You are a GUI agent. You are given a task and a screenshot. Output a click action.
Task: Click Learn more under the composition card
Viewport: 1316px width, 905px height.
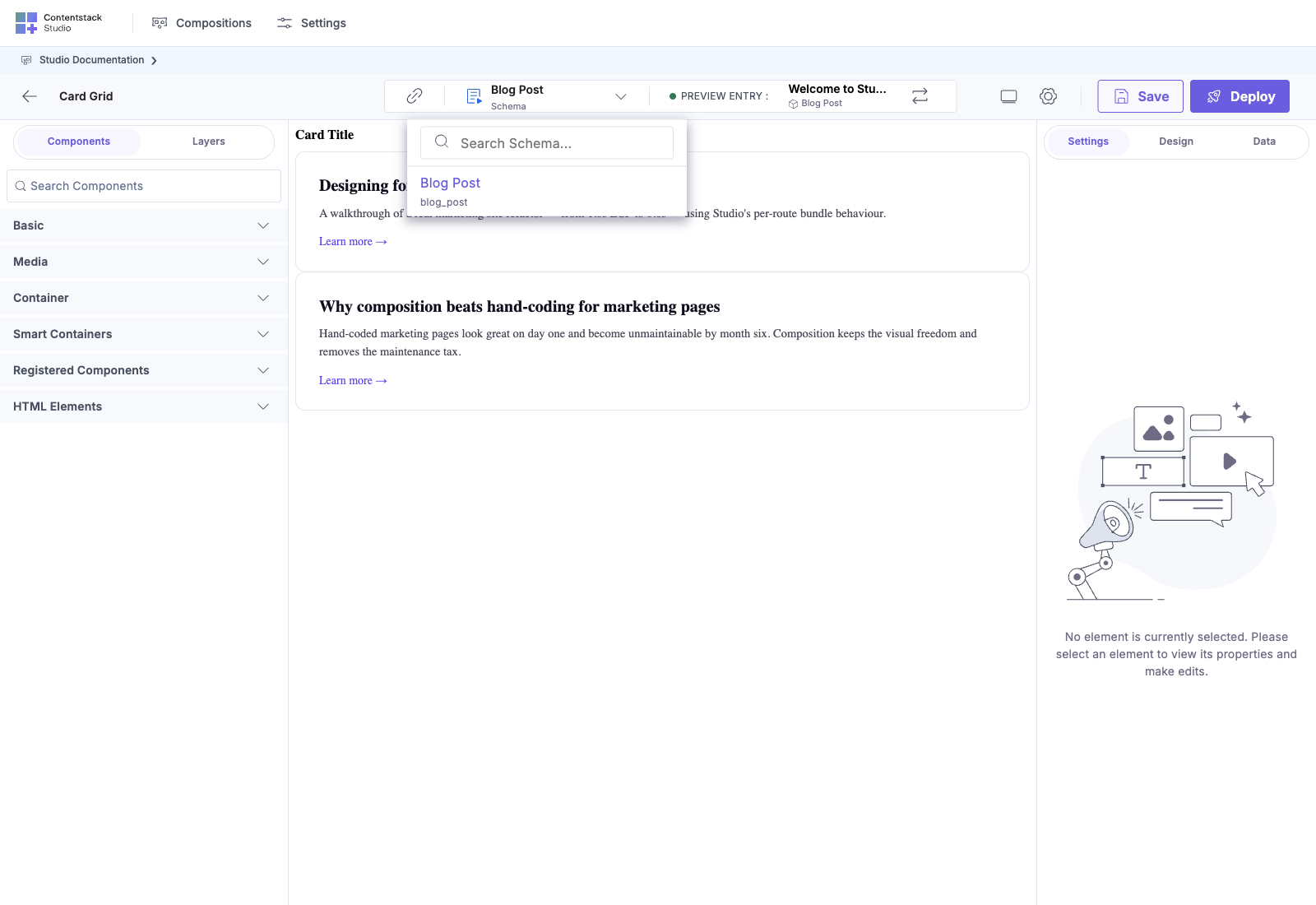click(x=353, y=380)
